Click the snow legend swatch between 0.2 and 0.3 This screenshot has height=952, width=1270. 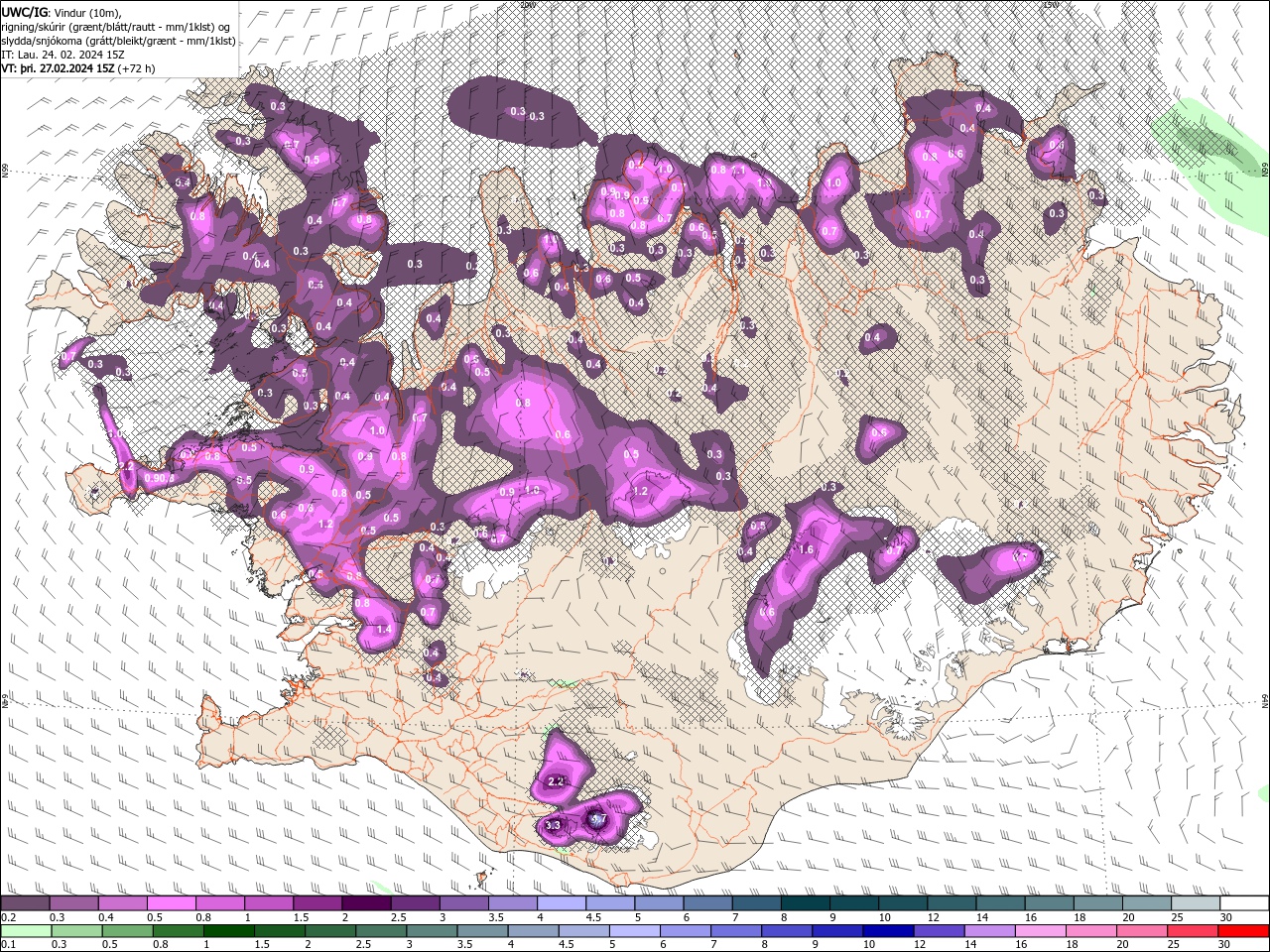[x=25, y=903]
